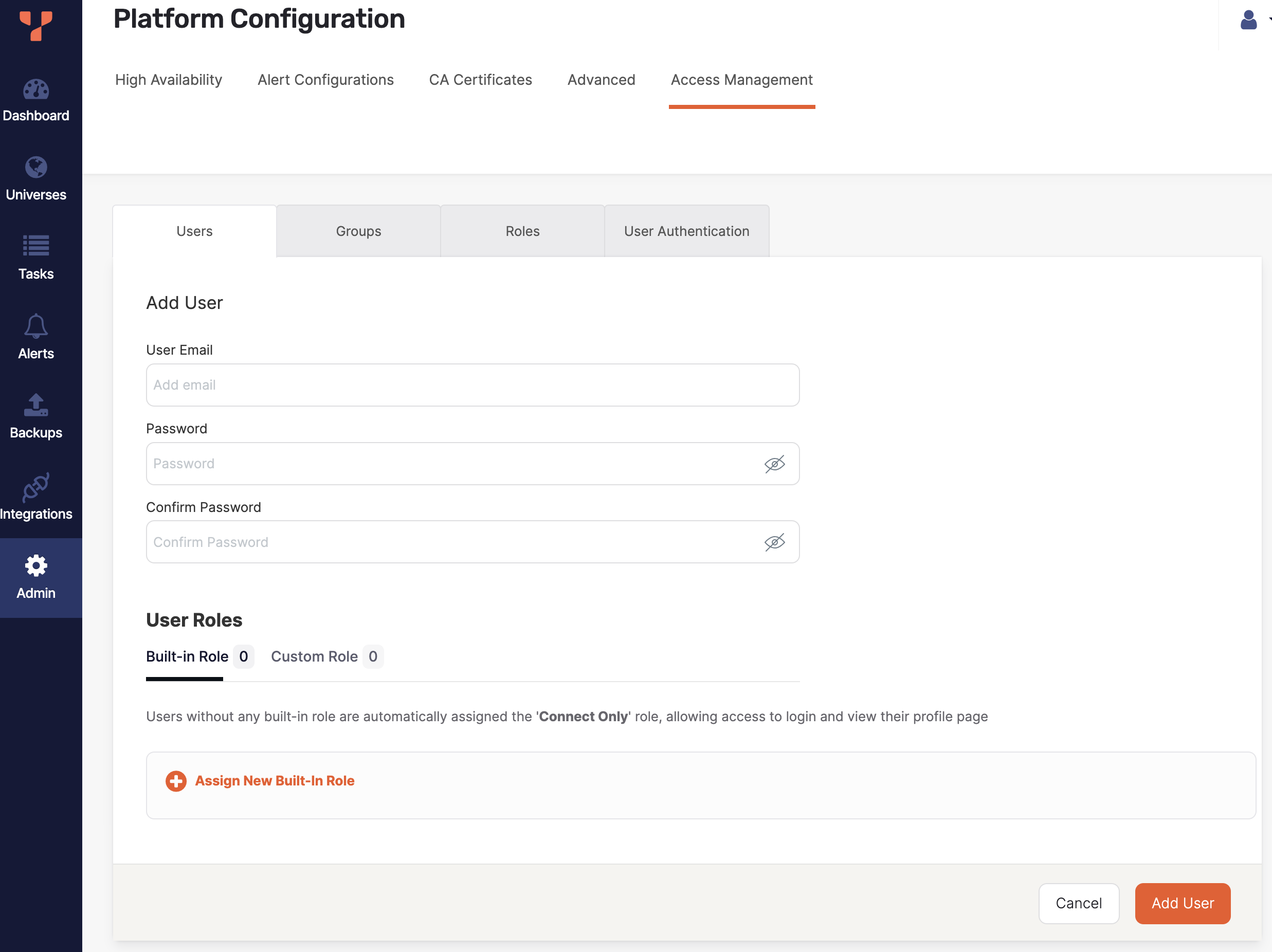The width and height of the screenshot is (1272, 952).
Task: Open Backups upload icon in sidebar
Action: coord(35,405)
